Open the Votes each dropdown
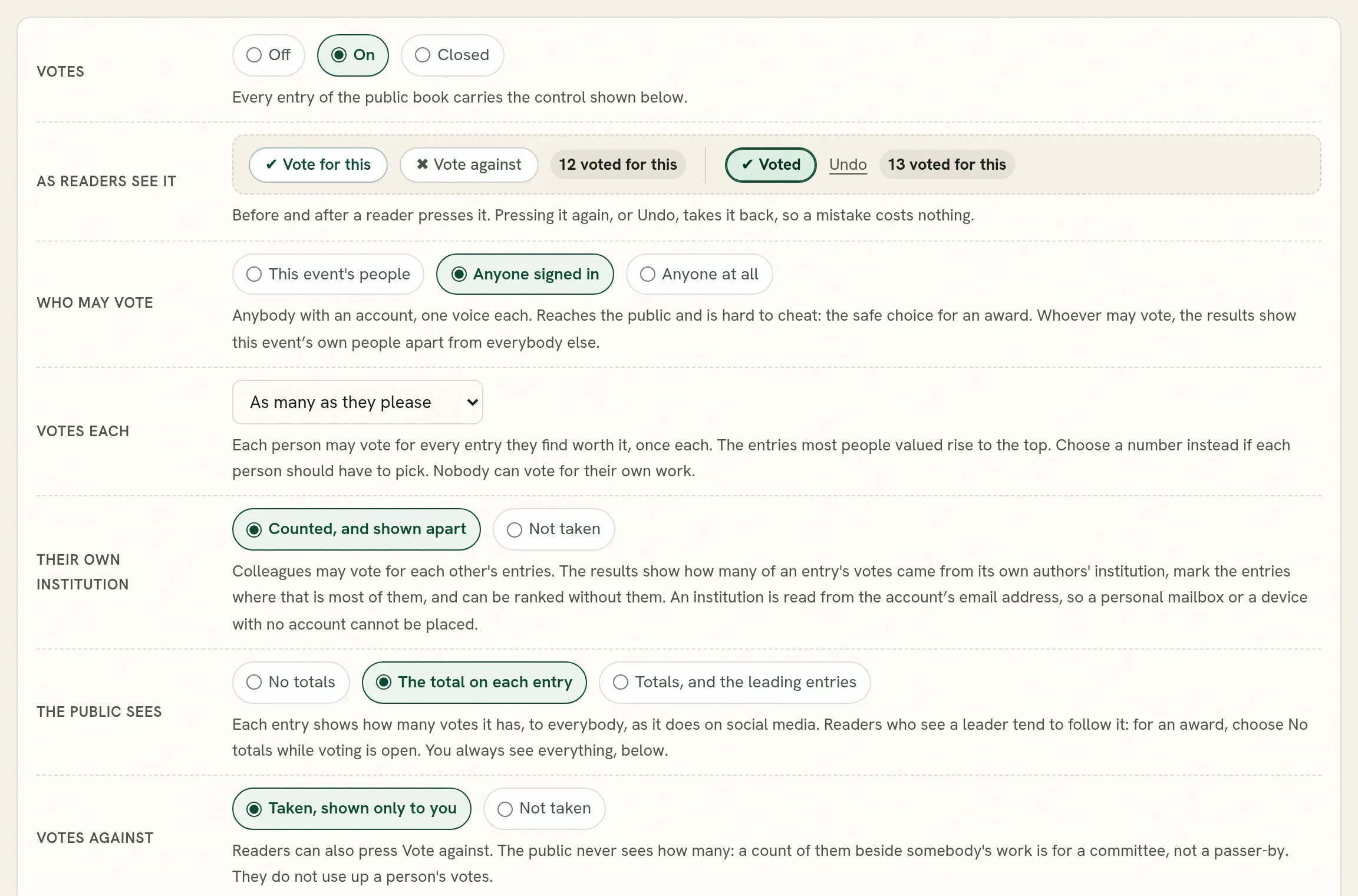 358,402
